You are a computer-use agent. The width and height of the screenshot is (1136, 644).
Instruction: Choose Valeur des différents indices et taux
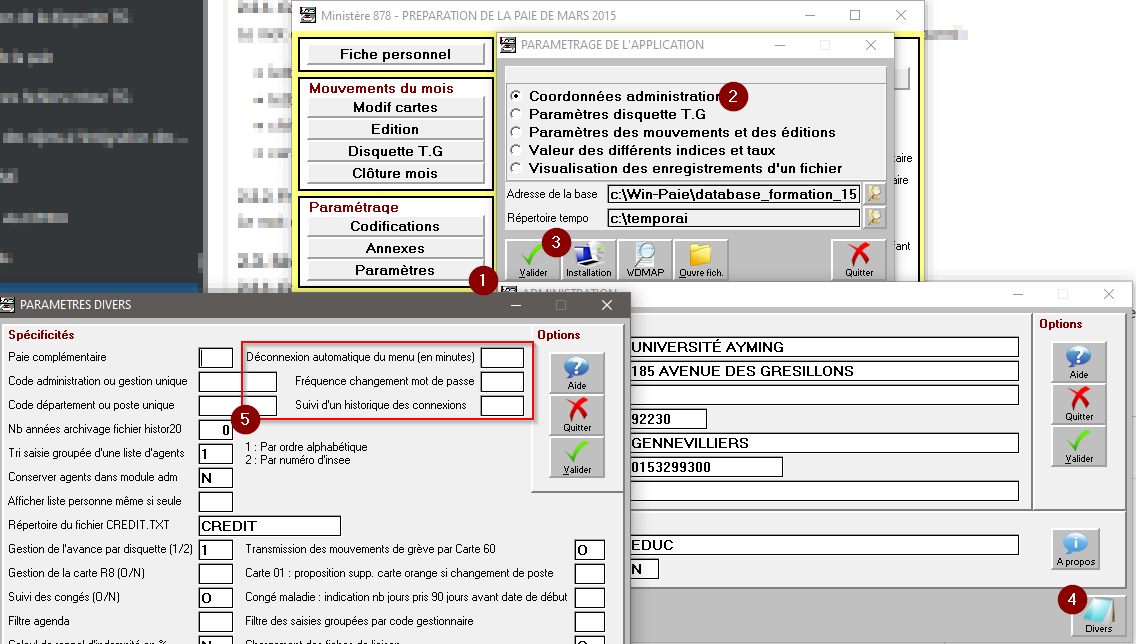516,150
